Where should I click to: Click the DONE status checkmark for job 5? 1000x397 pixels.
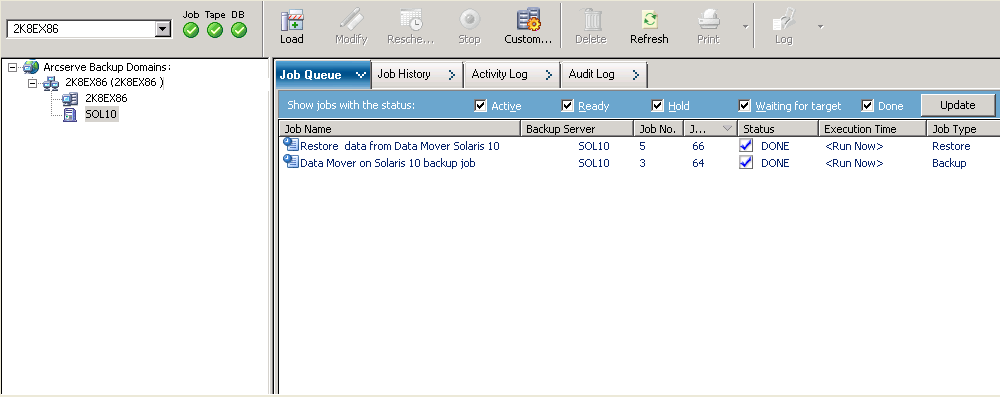pyautogui.click(x=746, y=146)
